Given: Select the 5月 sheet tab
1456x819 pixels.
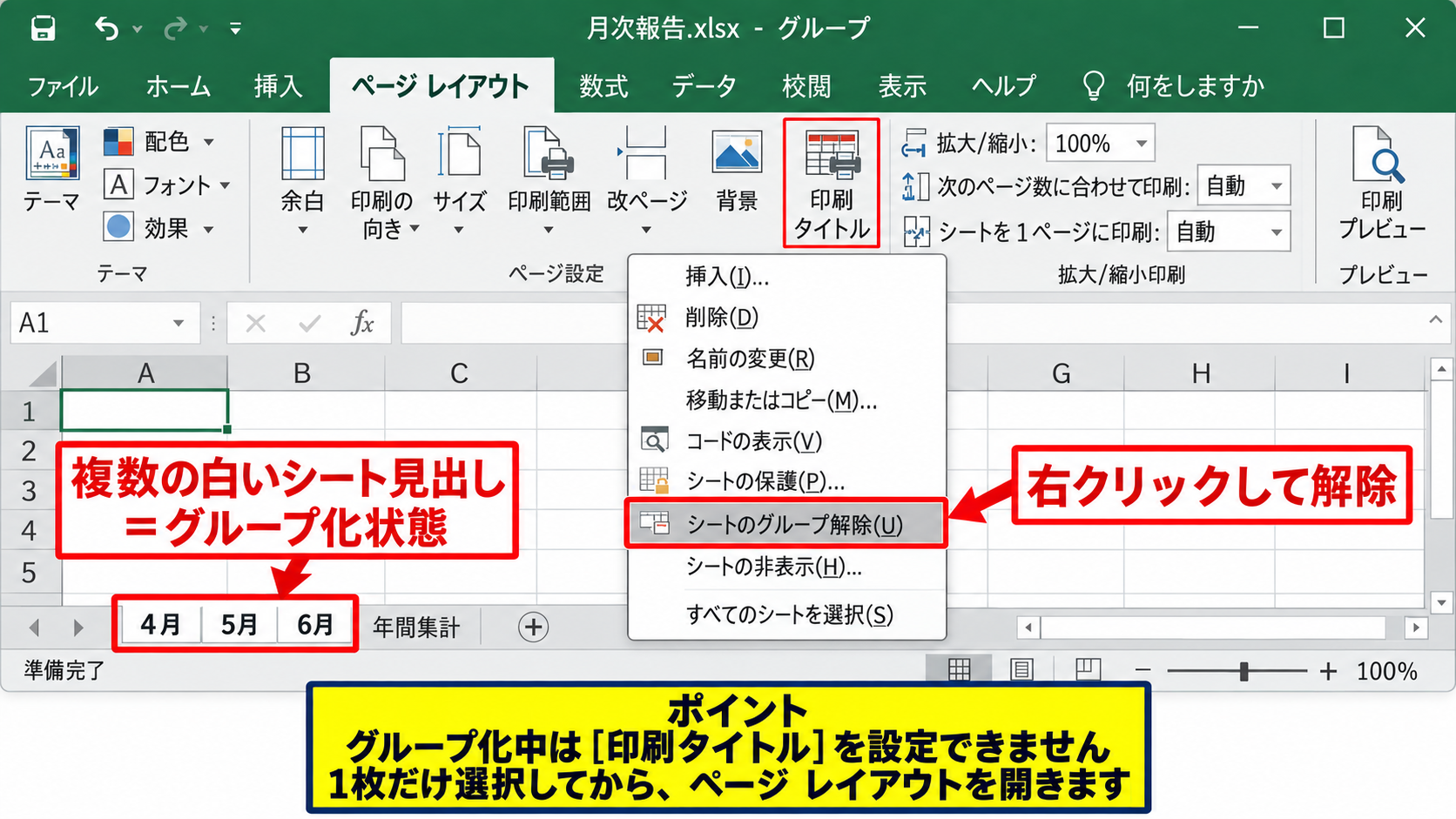Looking at the screenshot, I should 239,625.
